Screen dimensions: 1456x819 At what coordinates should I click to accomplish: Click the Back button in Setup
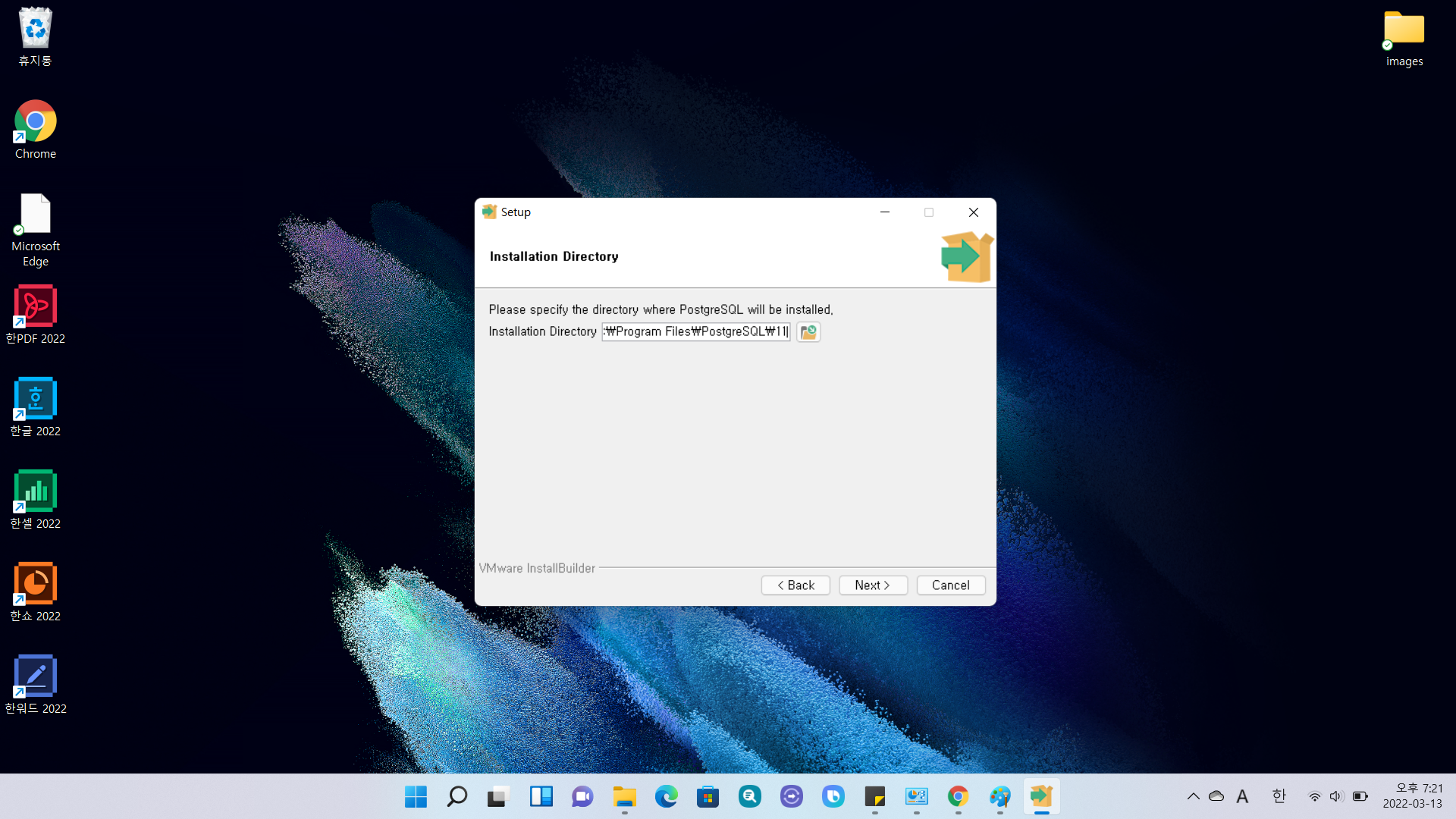(795, 585)
